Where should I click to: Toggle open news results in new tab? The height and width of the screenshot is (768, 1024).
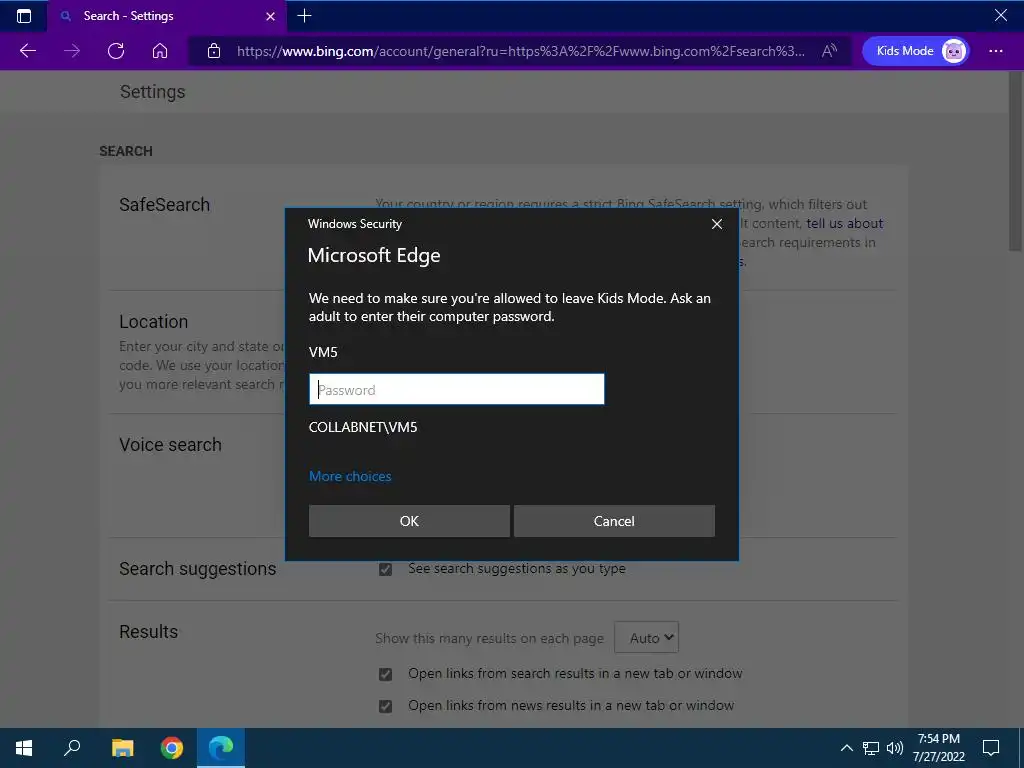coord(385,706)
